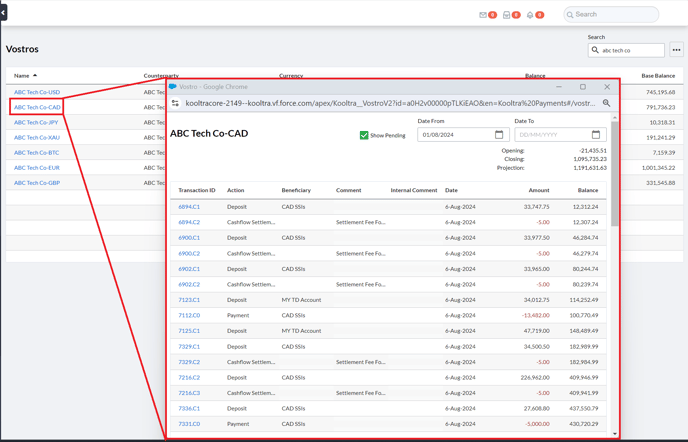Image resolution: width=688 pixels, height=442 pixels.
Task: Open the Date From calendar picker
Action: [499, 135]
